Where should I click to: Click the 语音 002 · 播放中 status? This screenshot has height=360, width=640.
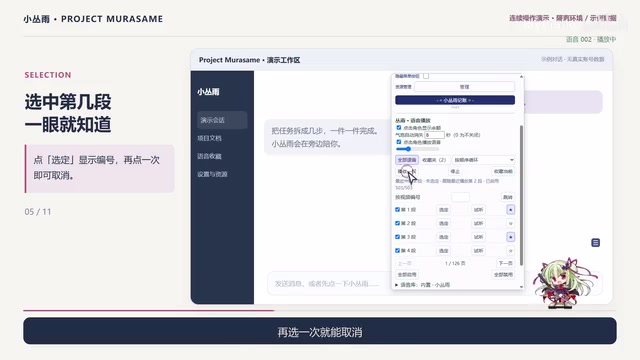coord(591,39)
